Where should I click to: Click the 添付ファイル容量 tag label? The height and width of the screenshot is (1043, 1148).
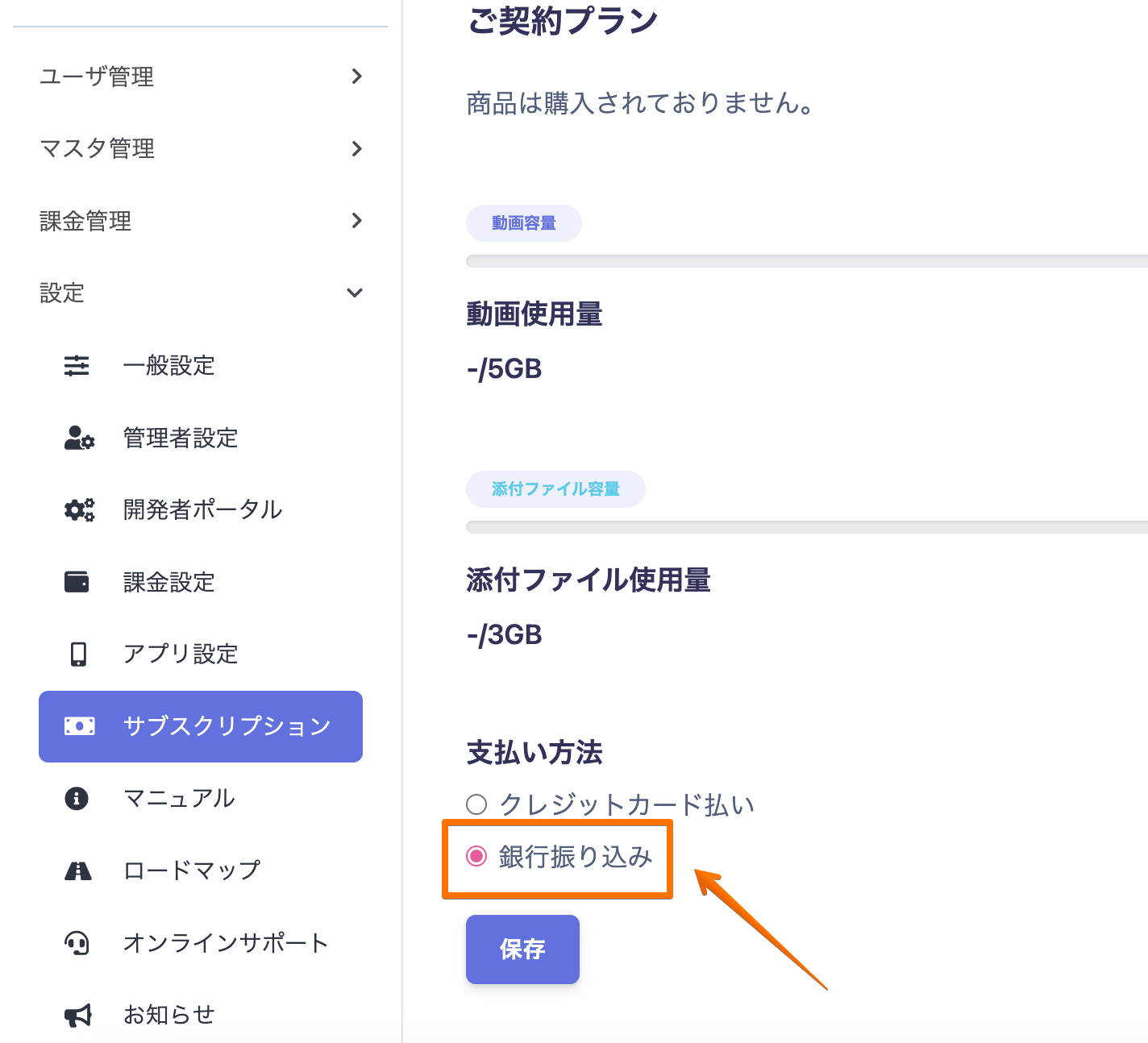[x=555, y=489]
